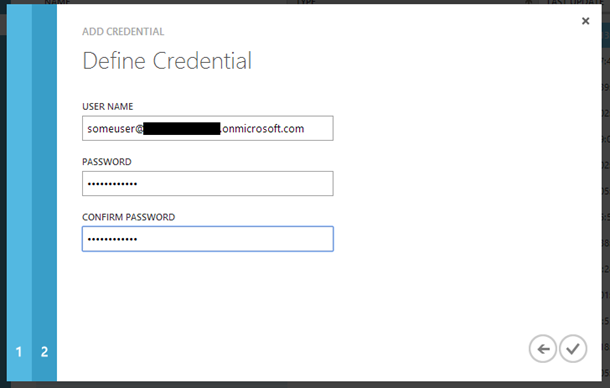Image resolution: width=610 pixels, height=388 pixels.
Task: Click the masked dots in Confirm Password
Action: [112, 239]
